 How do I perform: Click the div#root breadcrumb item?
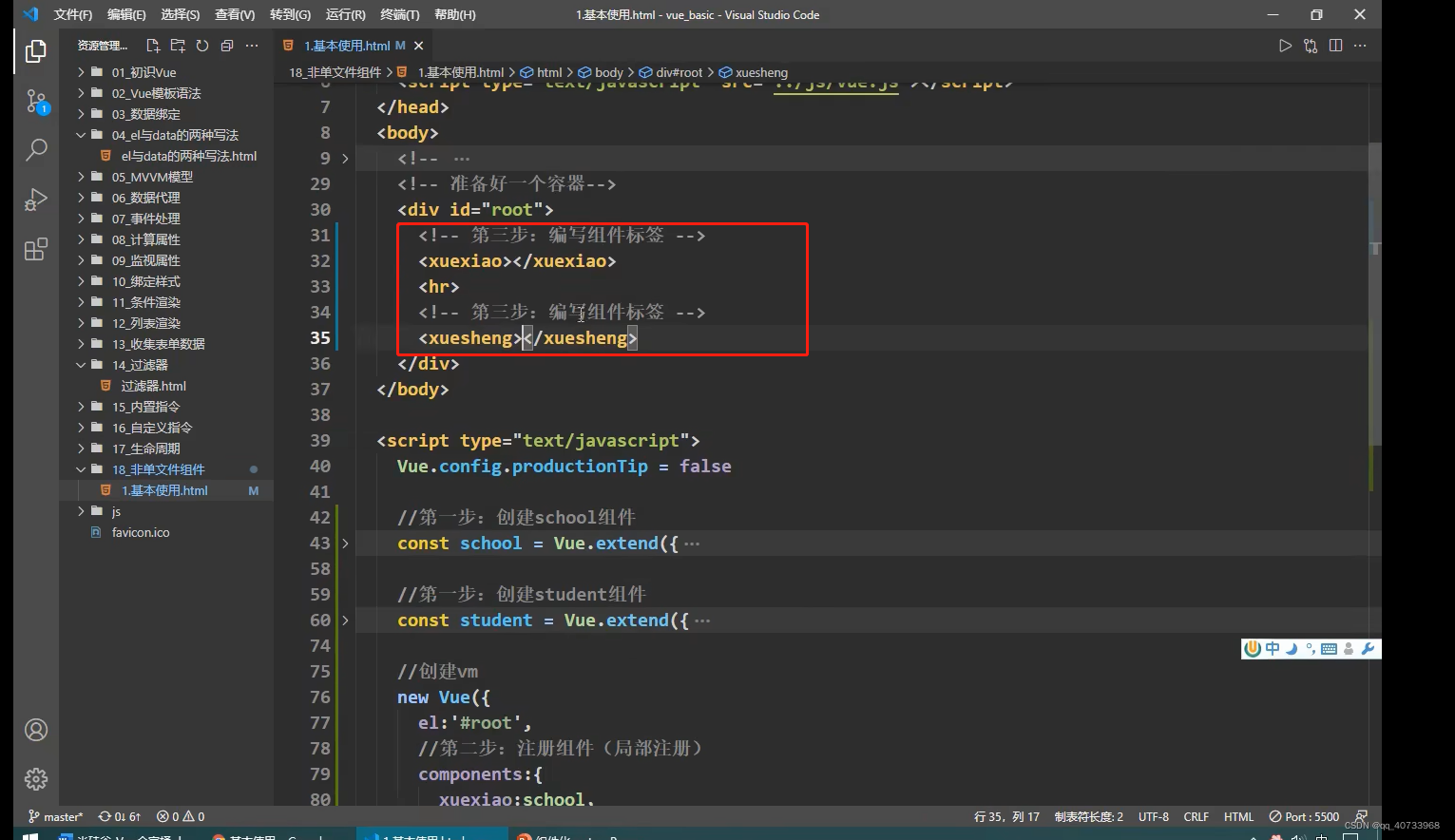[x=671, y=72]
